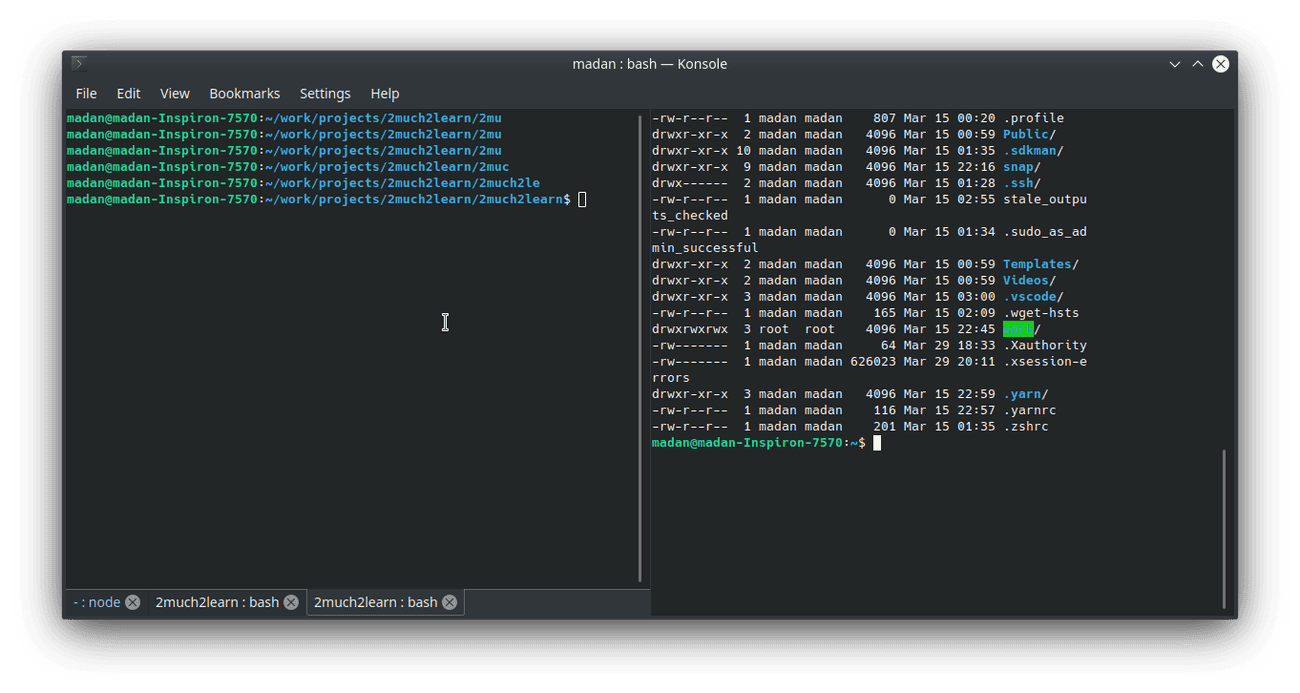Maximize the Konsole window
Viewport: 1300px width, 693px height.
1197,64
